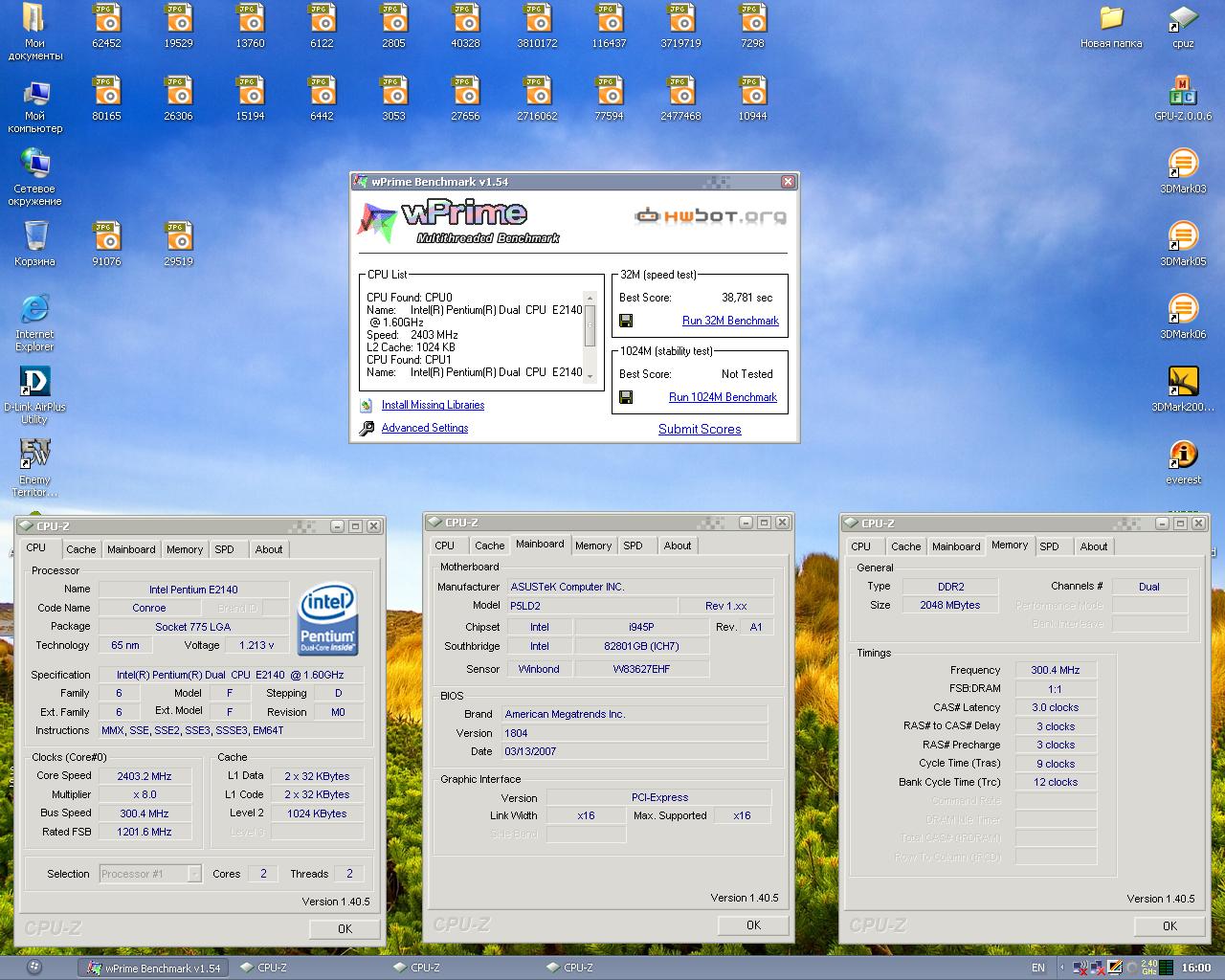
Task: Open the 116437 JPG desktop file
Action: 609,26
